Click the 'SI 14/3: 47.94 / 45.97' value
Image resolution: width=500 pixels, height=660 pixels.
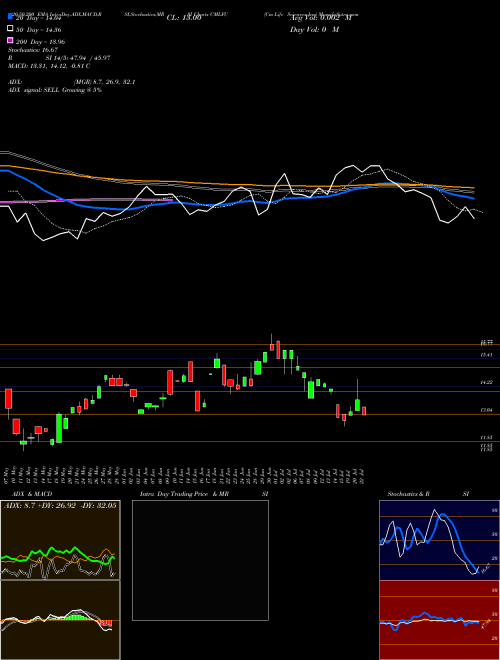(78, 58)
